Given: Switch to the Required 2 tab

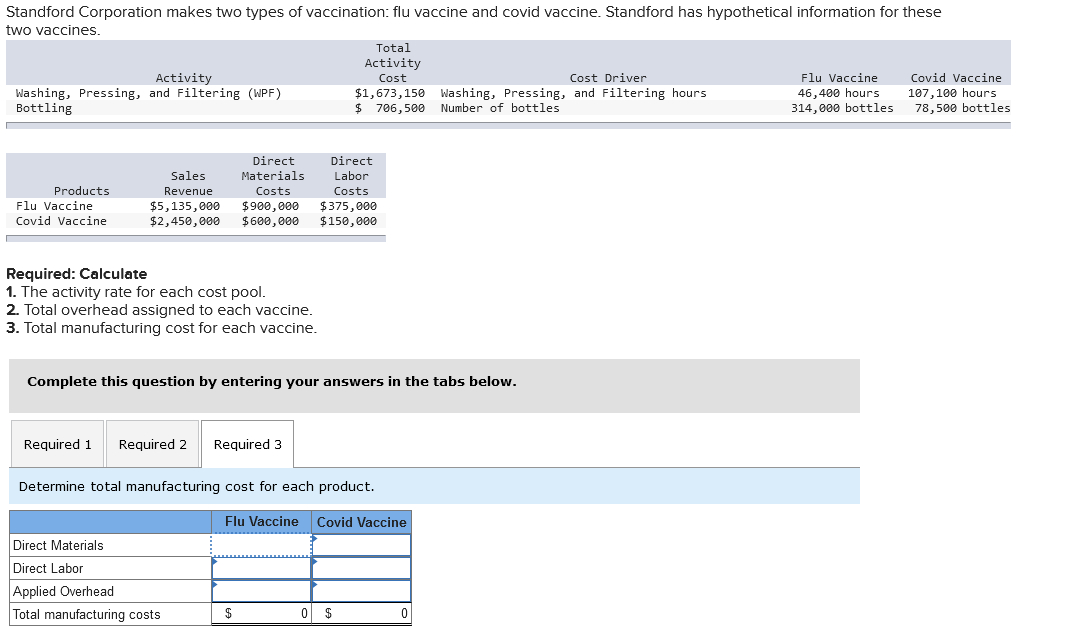Looking at the screenshot, I should [x=152, y=443].
